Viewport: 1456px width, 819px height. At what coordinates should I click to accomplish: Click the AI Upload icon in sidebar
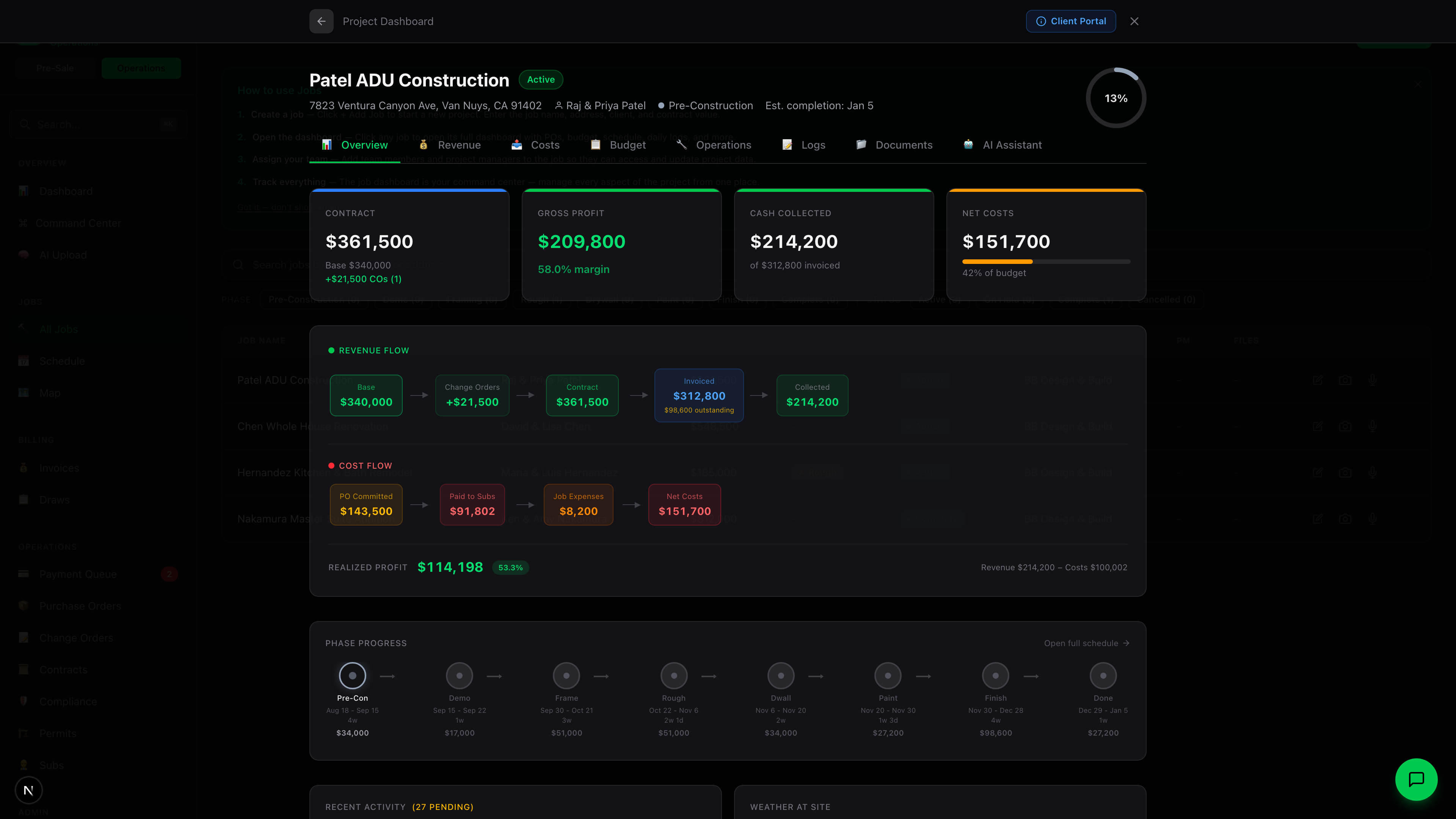coord(23,254)
